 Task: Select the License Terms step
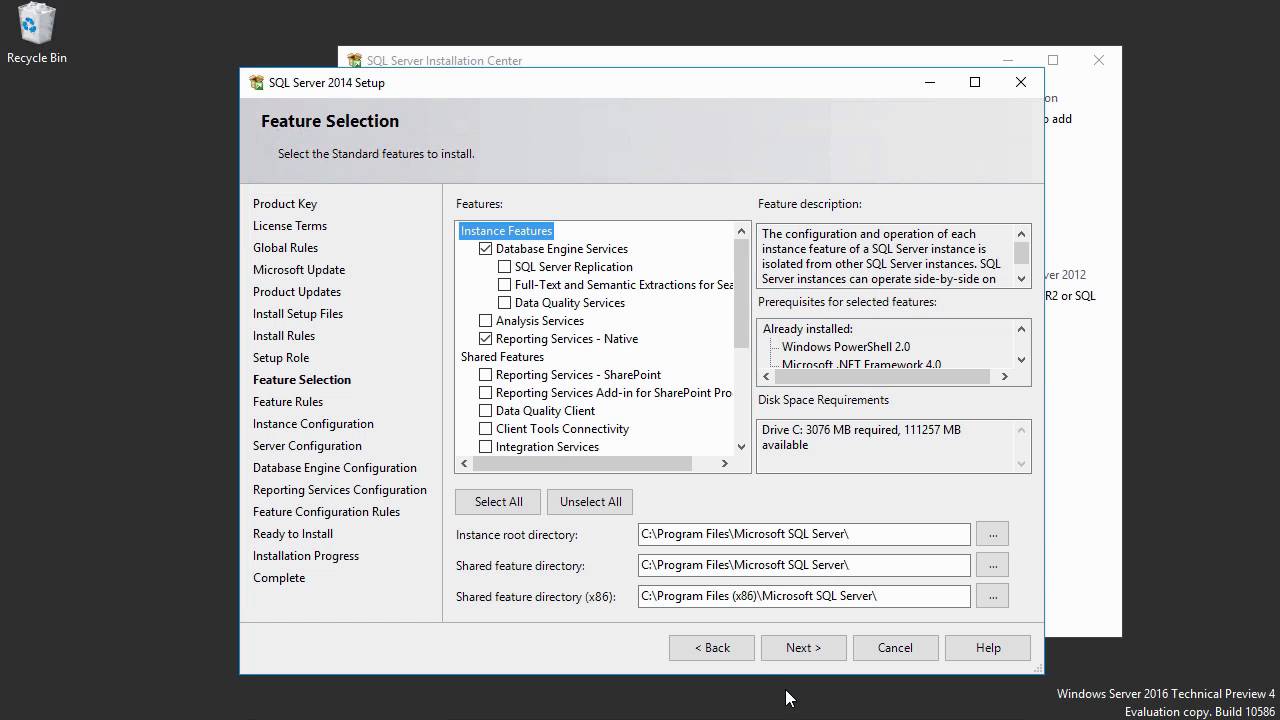290,226
